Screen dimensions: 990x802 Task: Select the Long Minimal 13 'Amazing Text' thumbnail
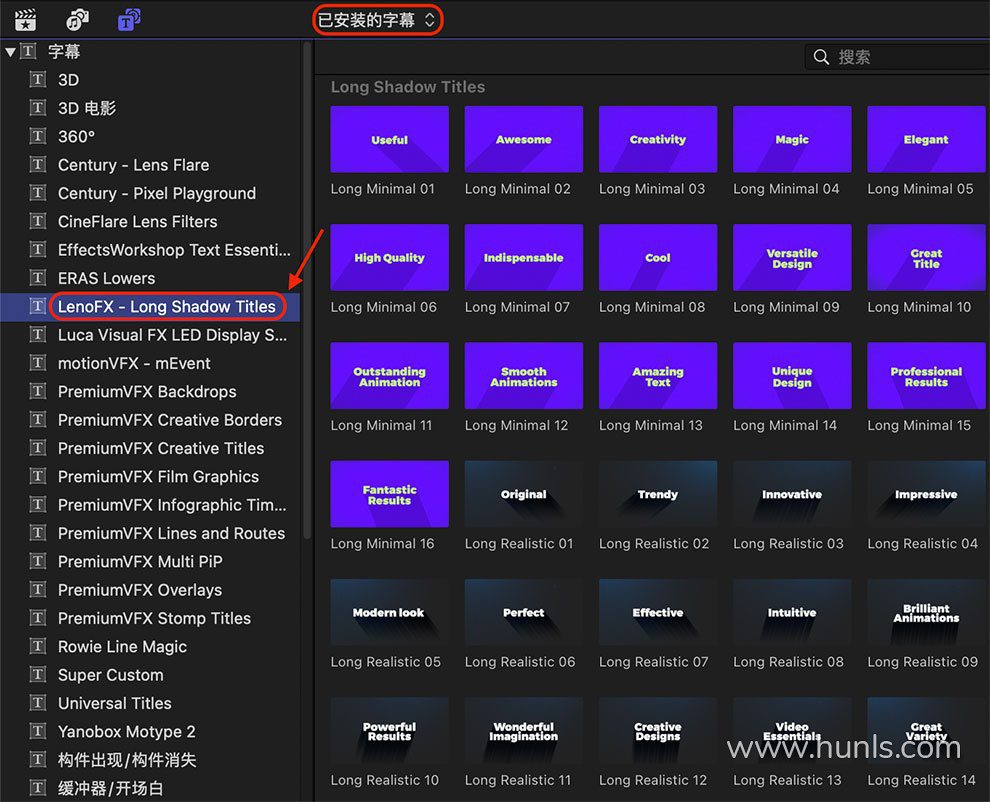[x=658, y=376]
